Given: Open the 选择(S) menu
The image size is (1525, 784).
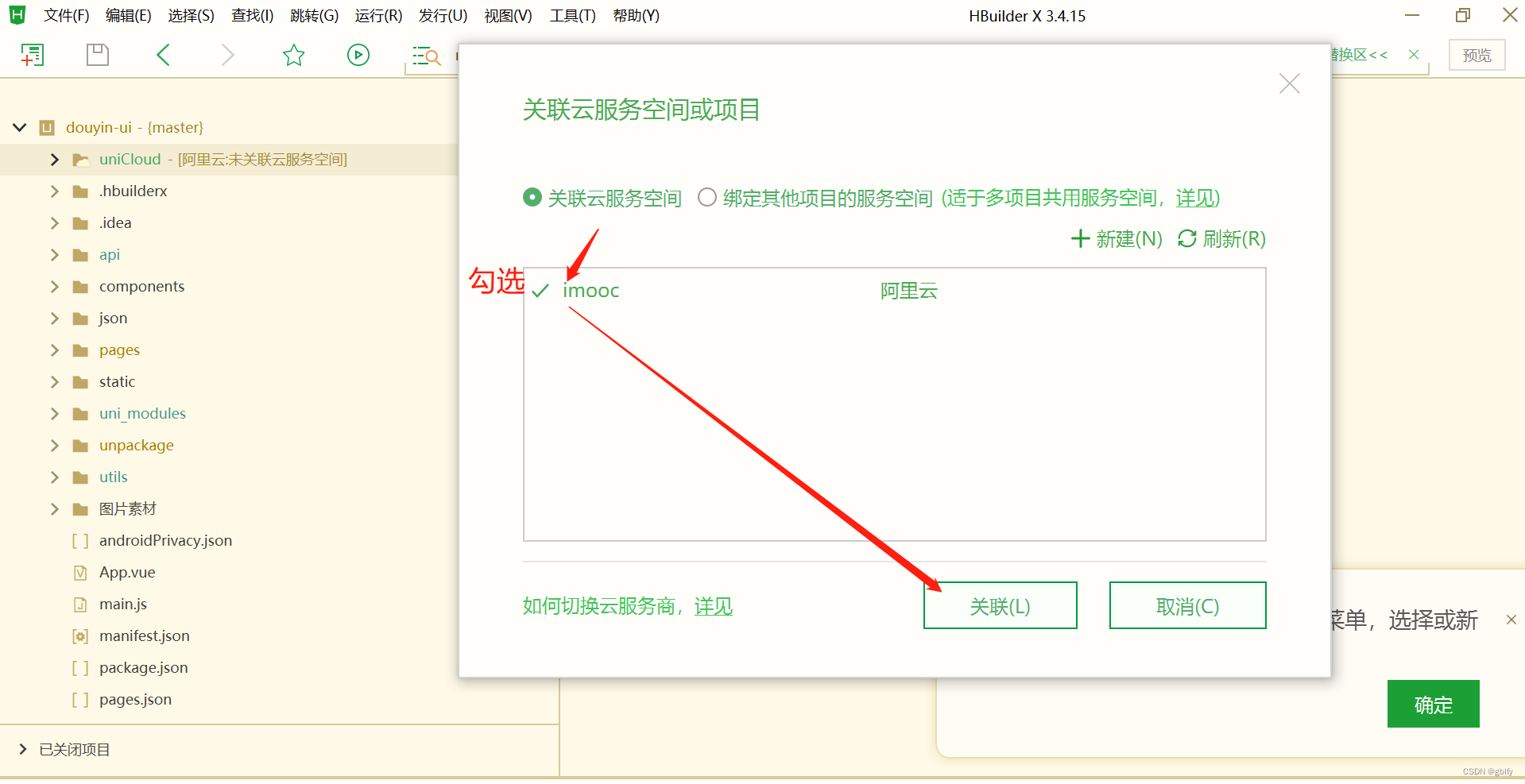Looking at the screenshot, I should 191,16.
